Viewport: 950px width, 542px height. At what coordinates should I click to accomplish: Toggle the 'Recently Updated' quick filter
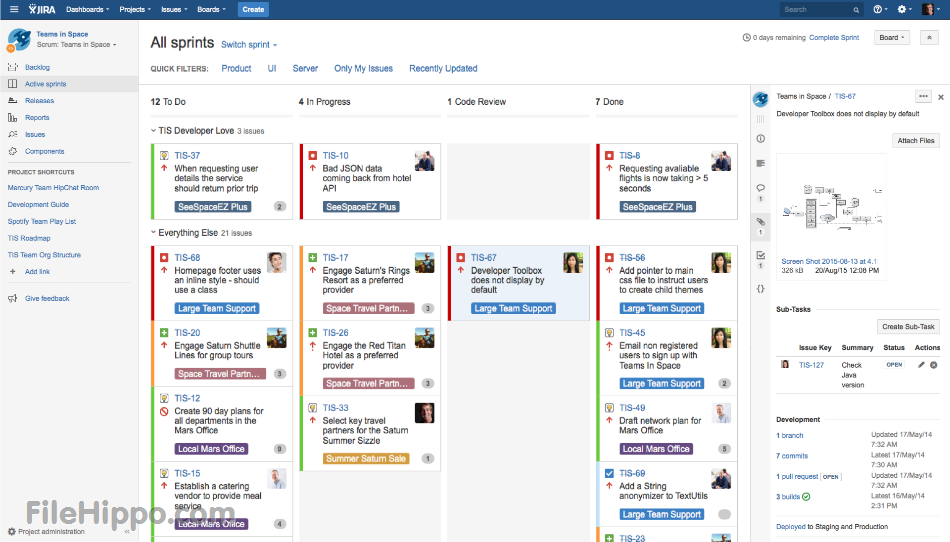tap(443, 69)
